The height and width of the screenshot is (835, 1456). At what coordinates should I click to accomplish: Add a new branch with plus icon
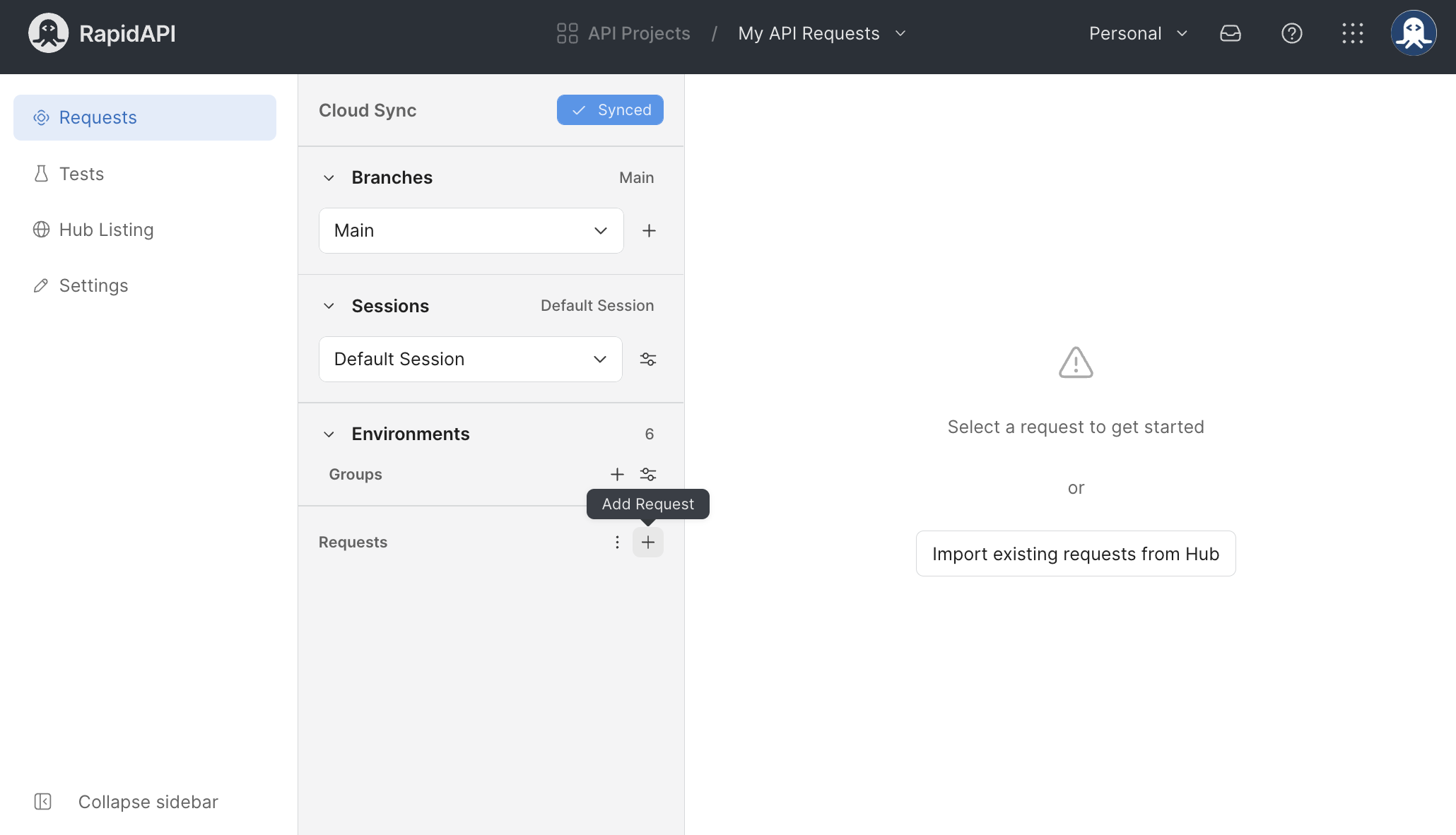649,230
